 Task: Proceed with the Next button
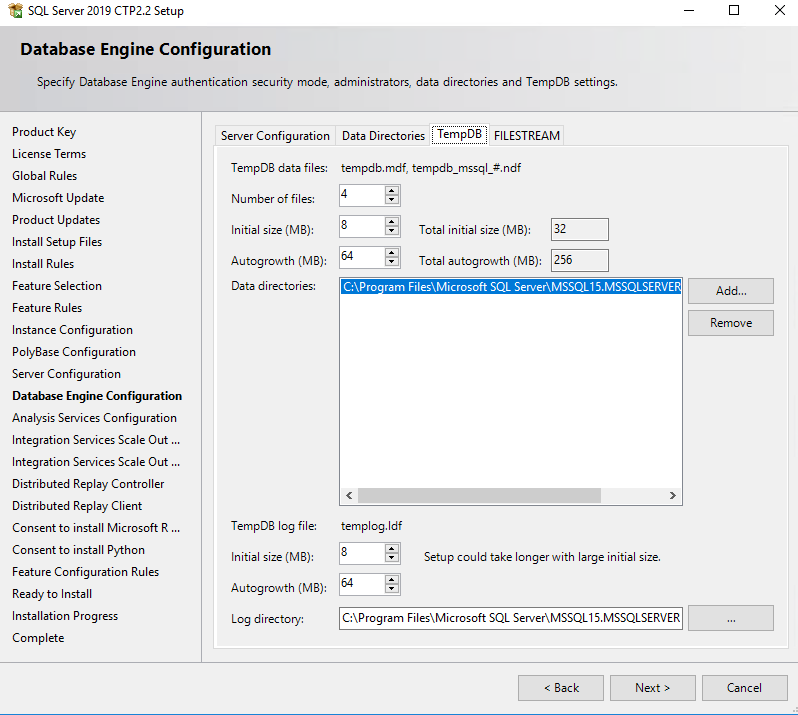pos(652,688)
